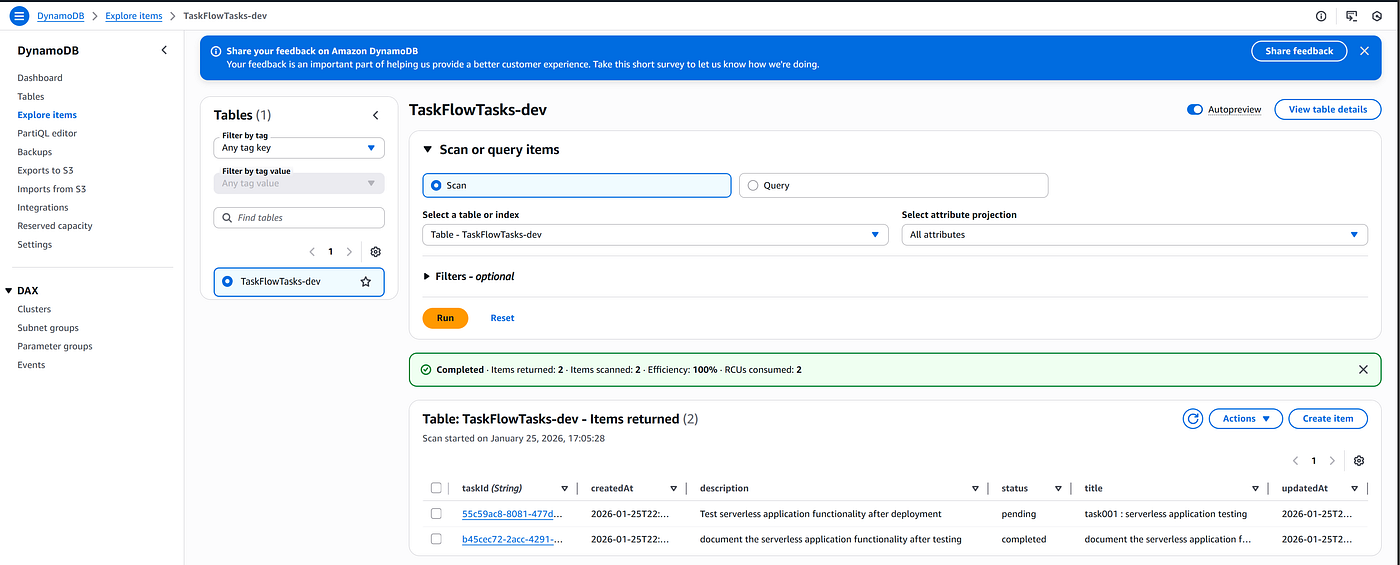Favorite TaskFlowTasks-dev with star icon

(366, 282)
